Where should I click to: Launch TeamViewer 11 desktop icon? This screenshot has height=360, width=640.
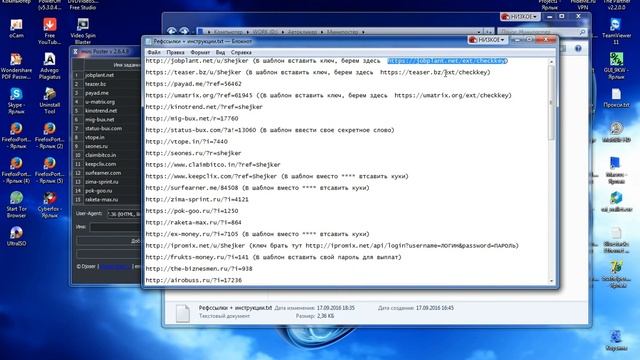[x=616, y=31]
